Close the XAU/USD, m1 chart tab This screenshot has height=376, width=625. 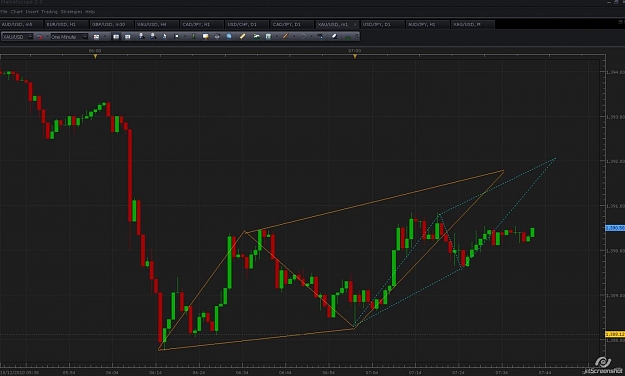pos(355,25)
